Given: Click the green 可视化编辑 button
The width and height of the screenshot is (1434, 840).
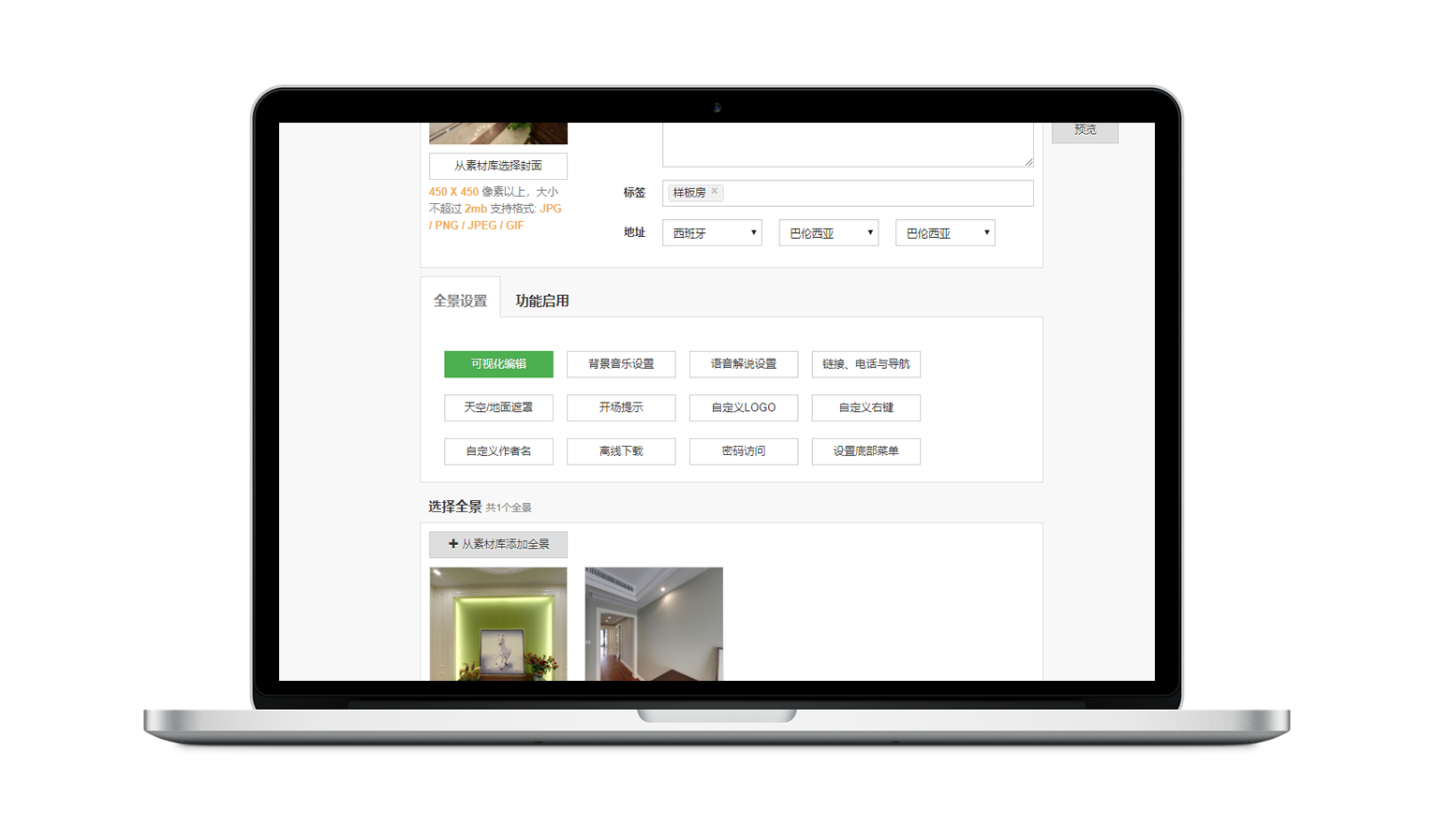Looking at the screenshot, I should (x=498, y=364).
